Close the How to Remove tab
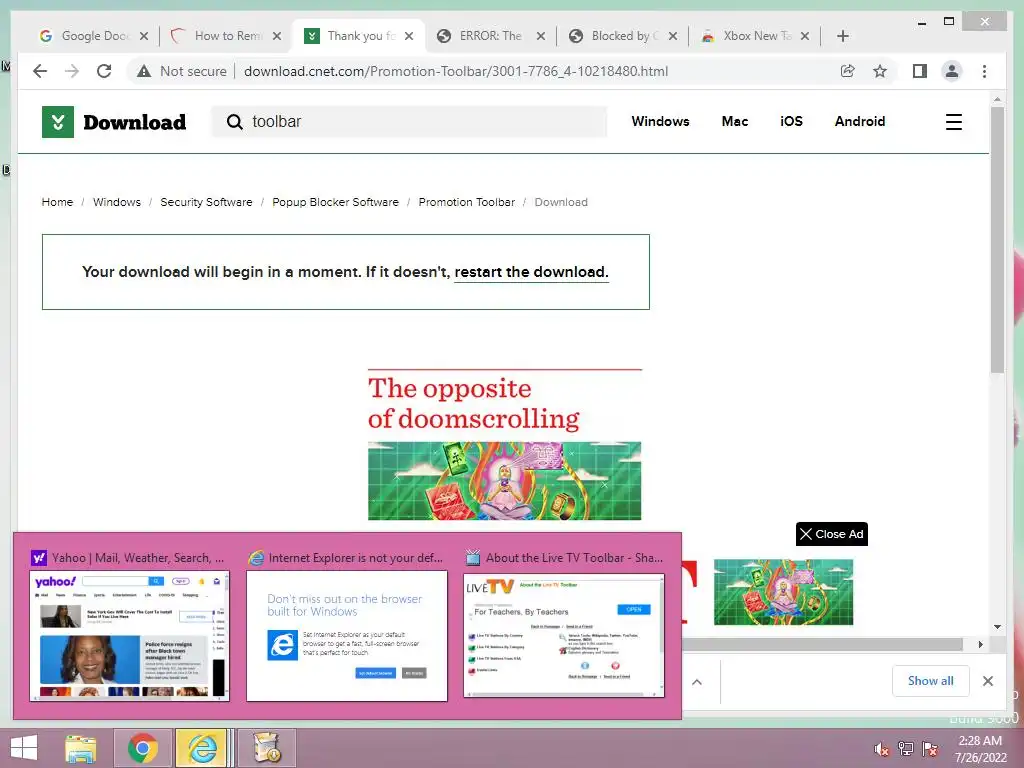 pos(277,36)
